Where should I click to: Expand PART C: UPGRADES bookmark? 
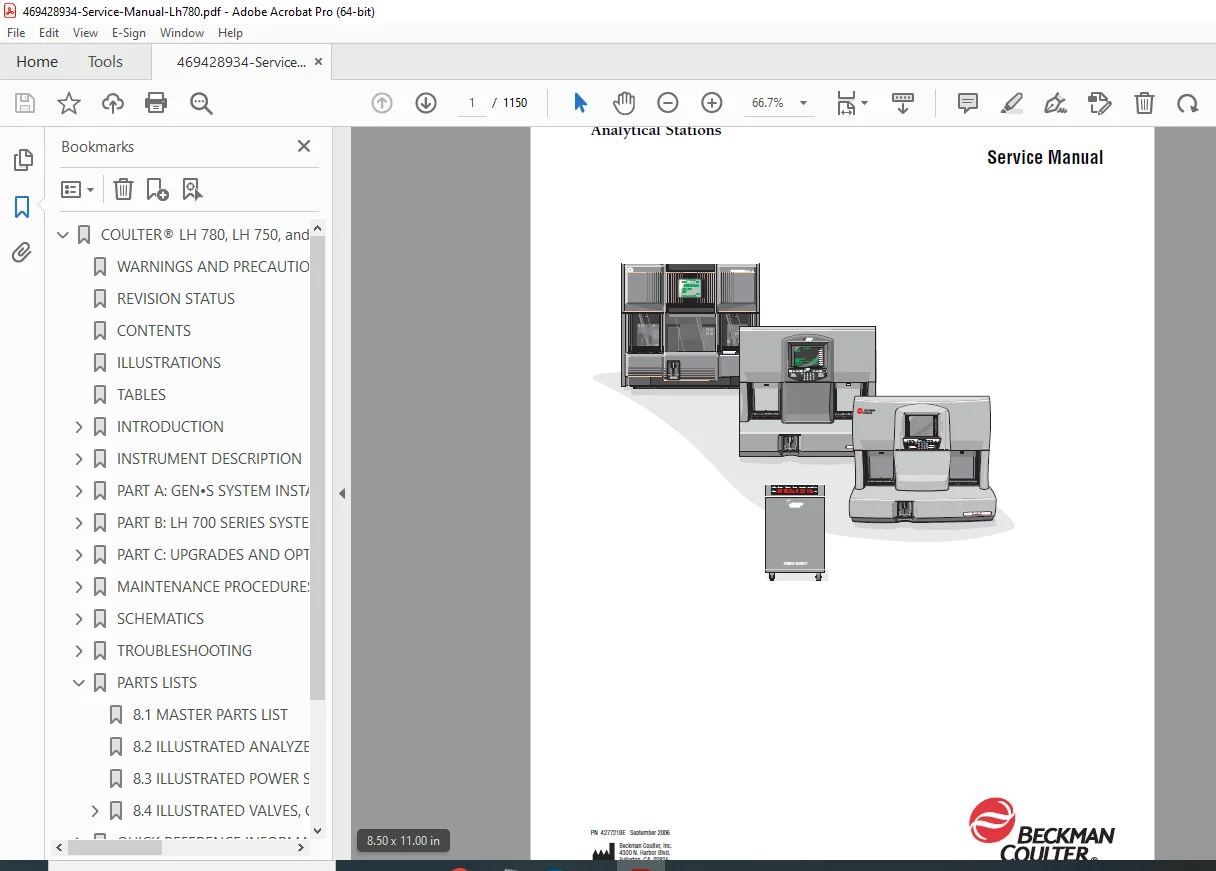(79, 555)
